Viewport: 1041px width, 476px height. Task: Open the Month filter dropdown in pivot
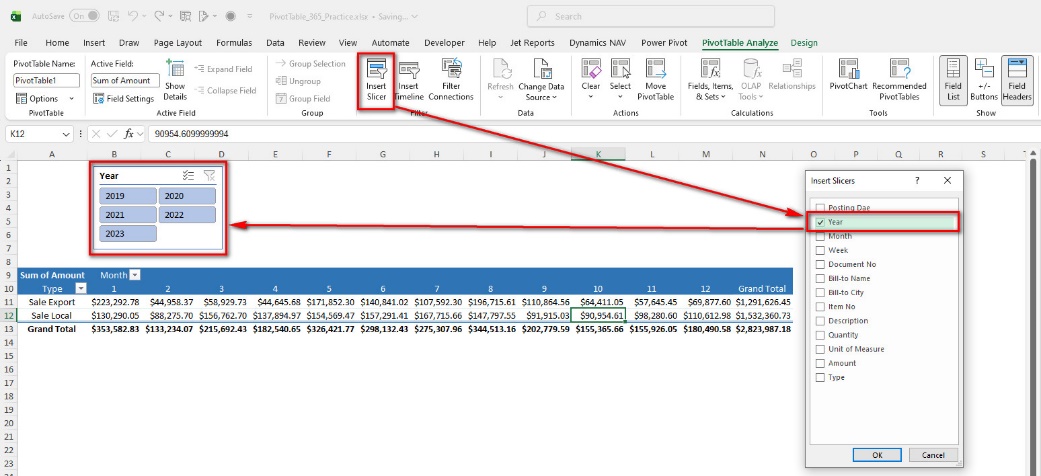coord(135,275)
